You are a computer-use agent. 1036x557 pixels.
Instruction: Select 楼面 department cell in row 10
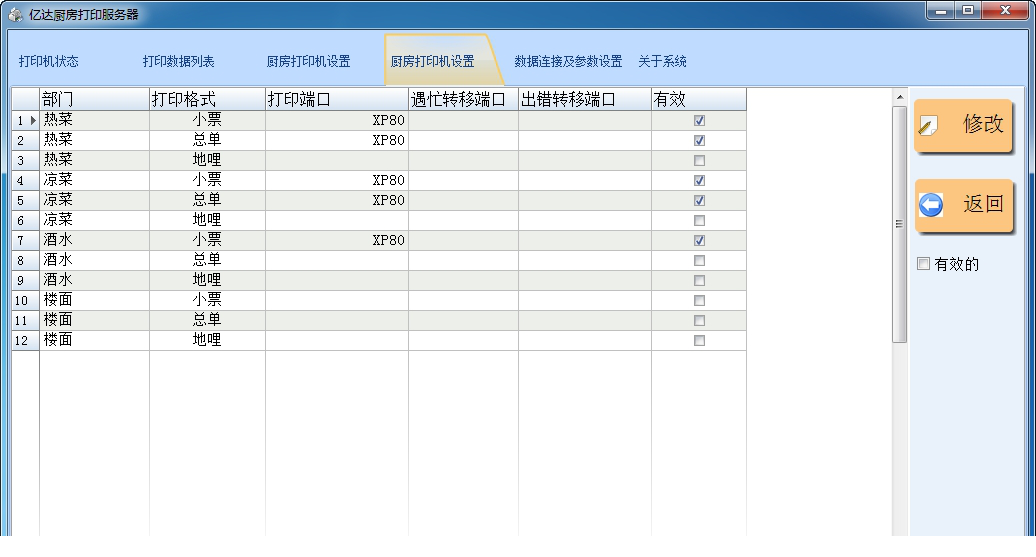tap(94, 301)
